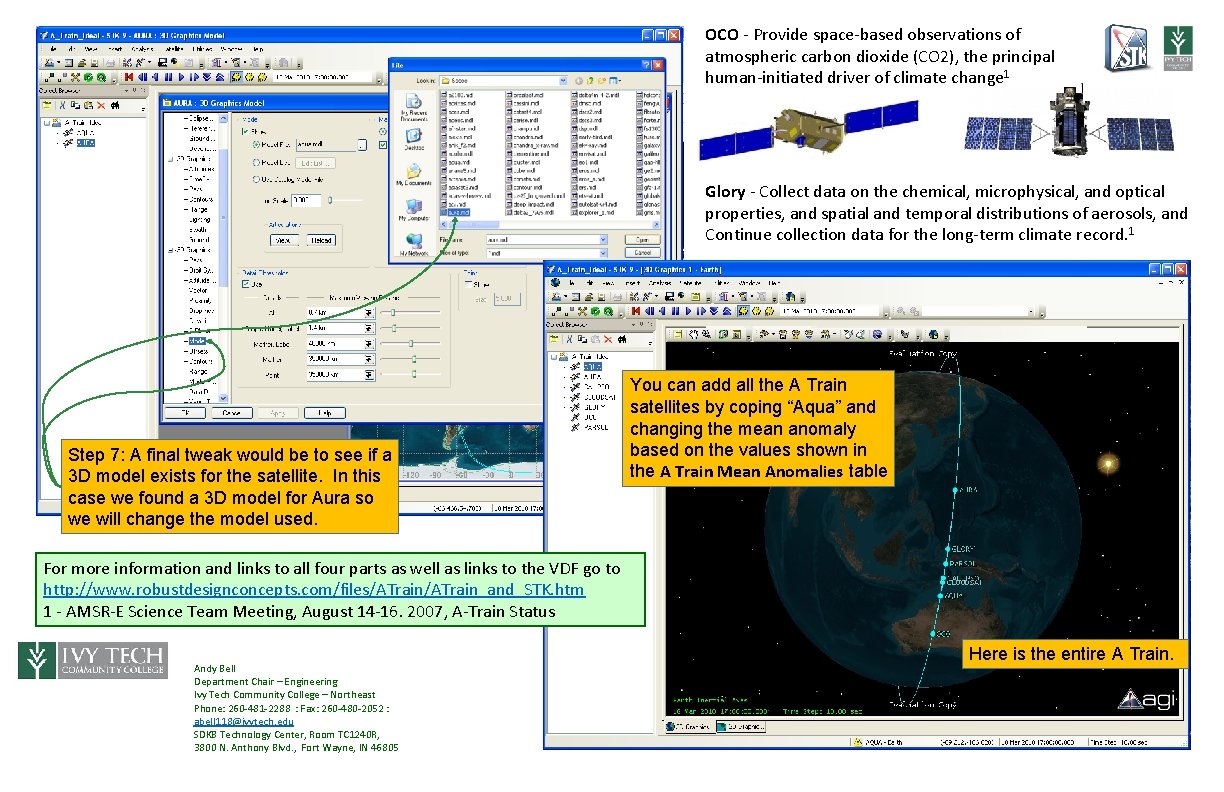Screen dimensions: 1224x792
Task: Click the Pause animation icon
Action: [x=168, y=77]
